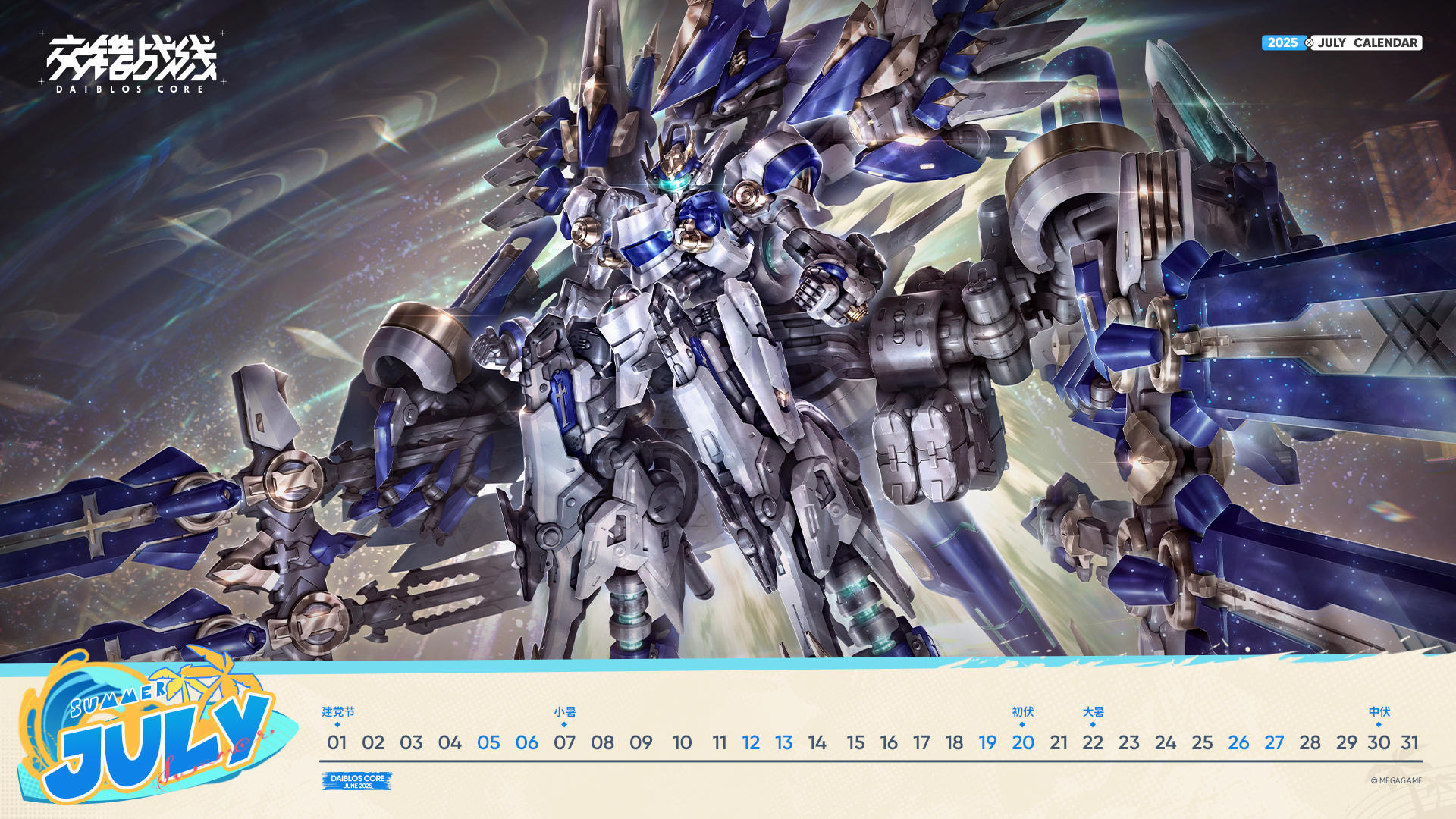Tap date 25 on the calendar strip
The width and height of the screenshot is (1456, 819).
1202,742
